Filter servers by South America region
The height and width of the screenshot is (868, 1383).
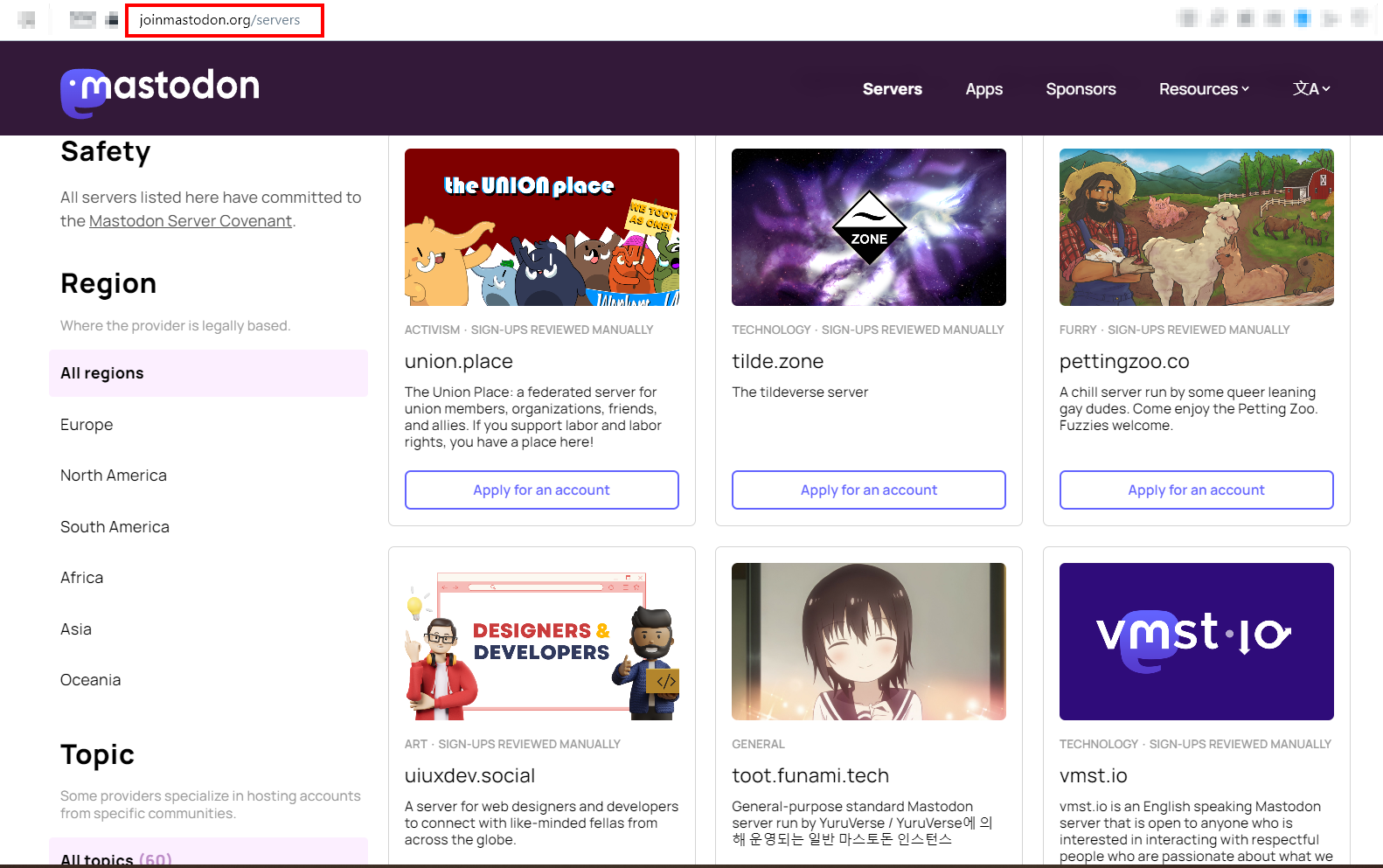[115, 527]
